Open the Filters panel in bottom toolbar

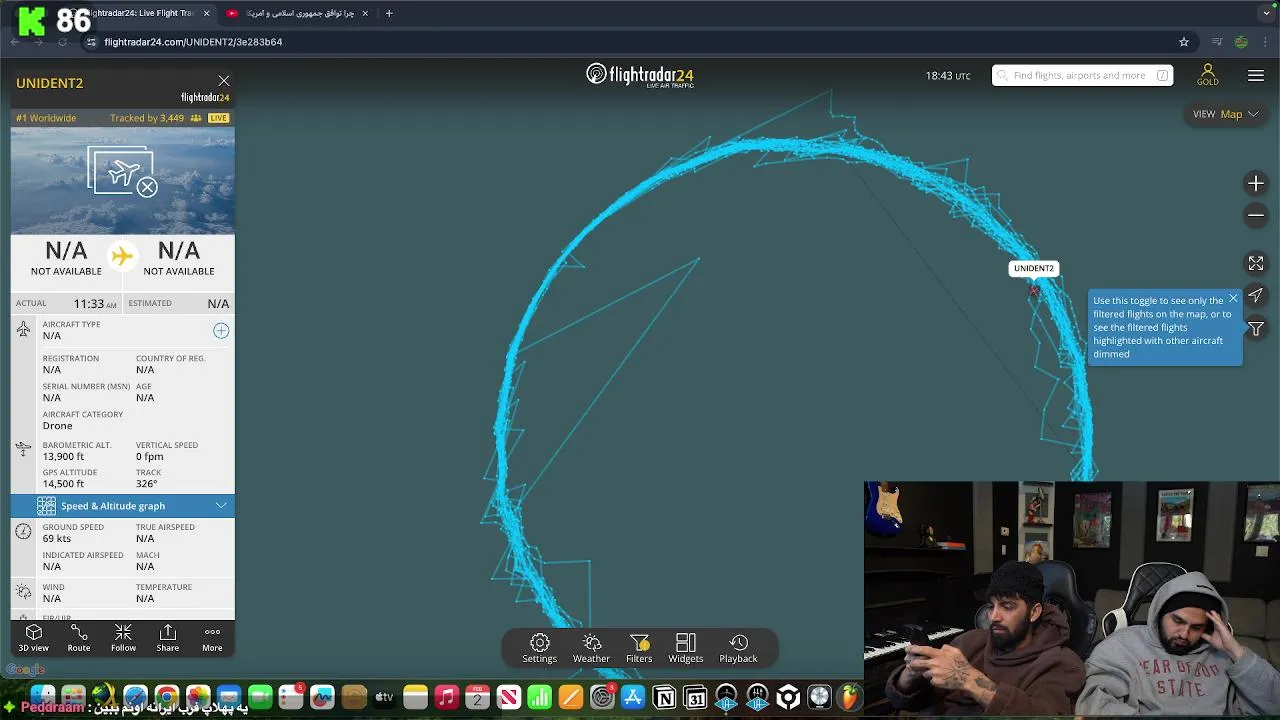click(x=639, y=648)
